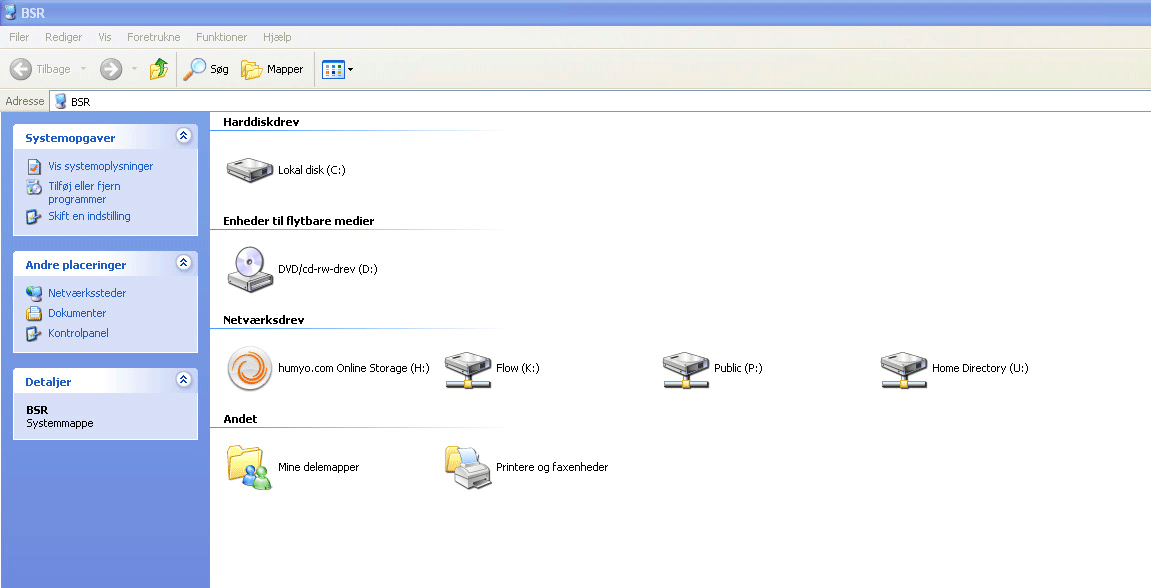Select Home Directory (U:) network drive

point(903,368)
